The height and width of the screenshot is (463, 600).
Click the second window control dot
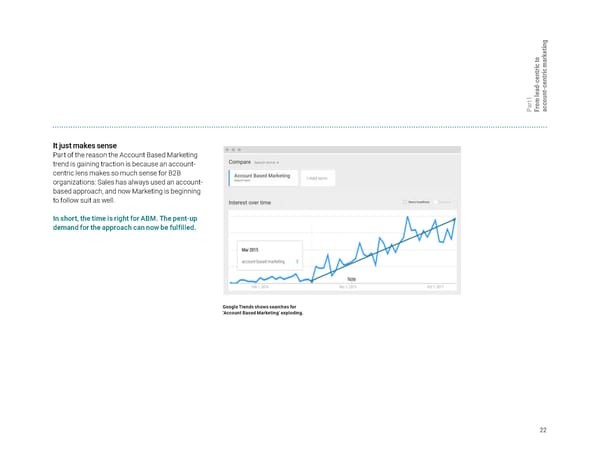(234, 151)
